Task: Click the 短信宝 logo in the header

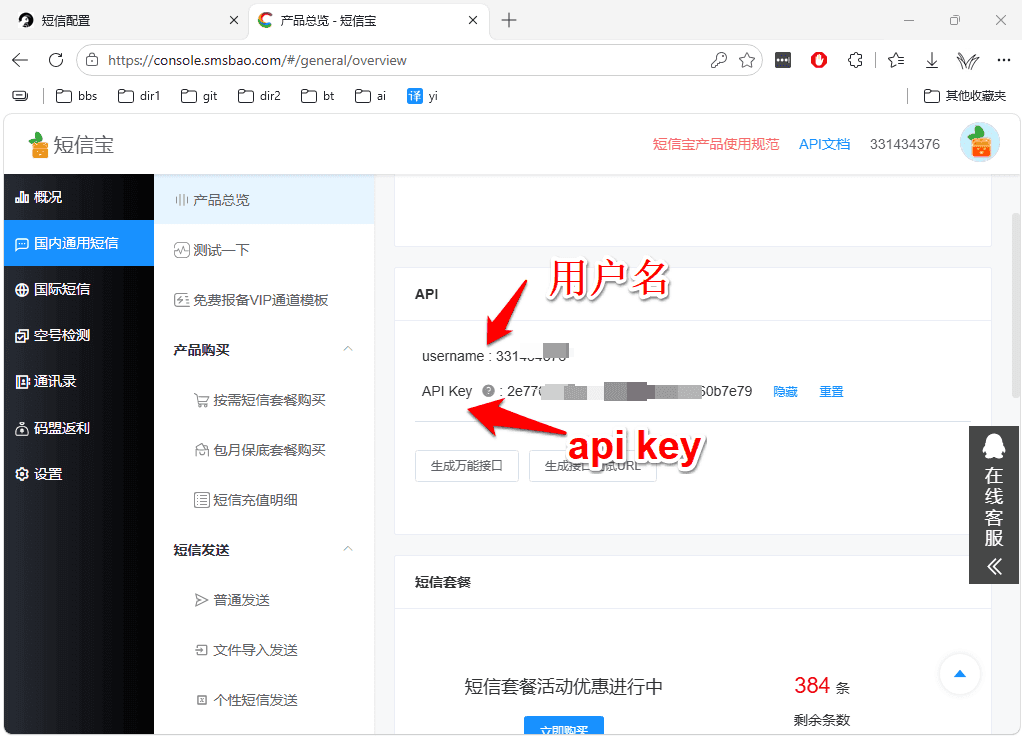Action: pyautogui.click(x=71, y=145)
